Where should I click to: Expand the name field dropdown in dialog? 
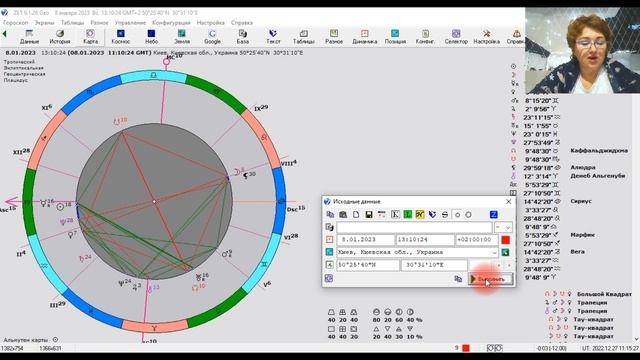click(508, 227)
